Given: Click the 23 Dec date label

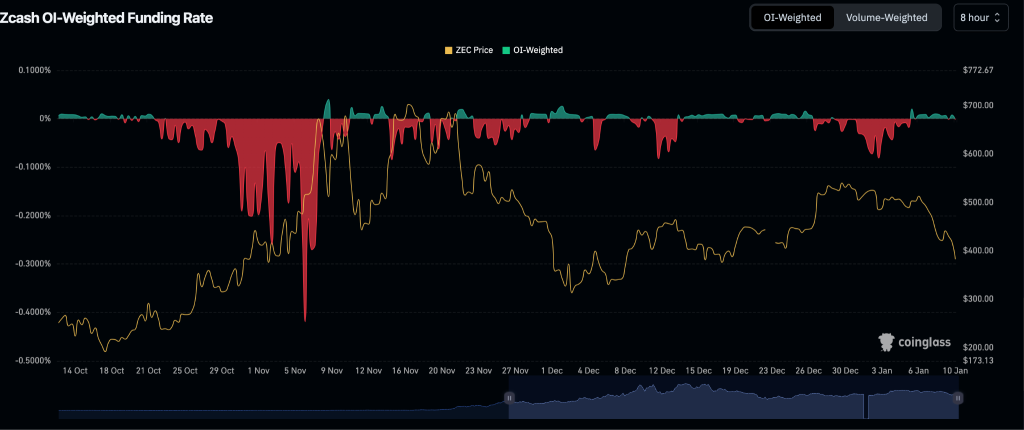Looking at the screenshot, I should [x=772, y=371].
